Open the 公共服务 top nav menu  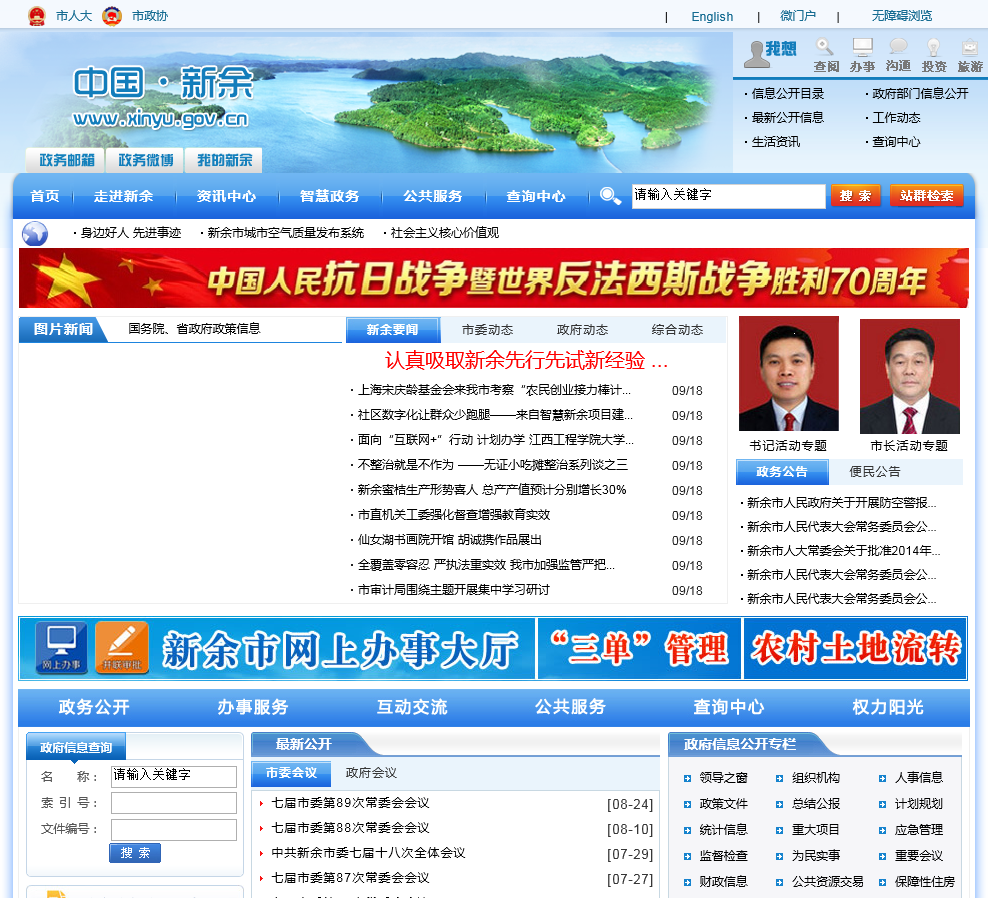tap(433, 196)
